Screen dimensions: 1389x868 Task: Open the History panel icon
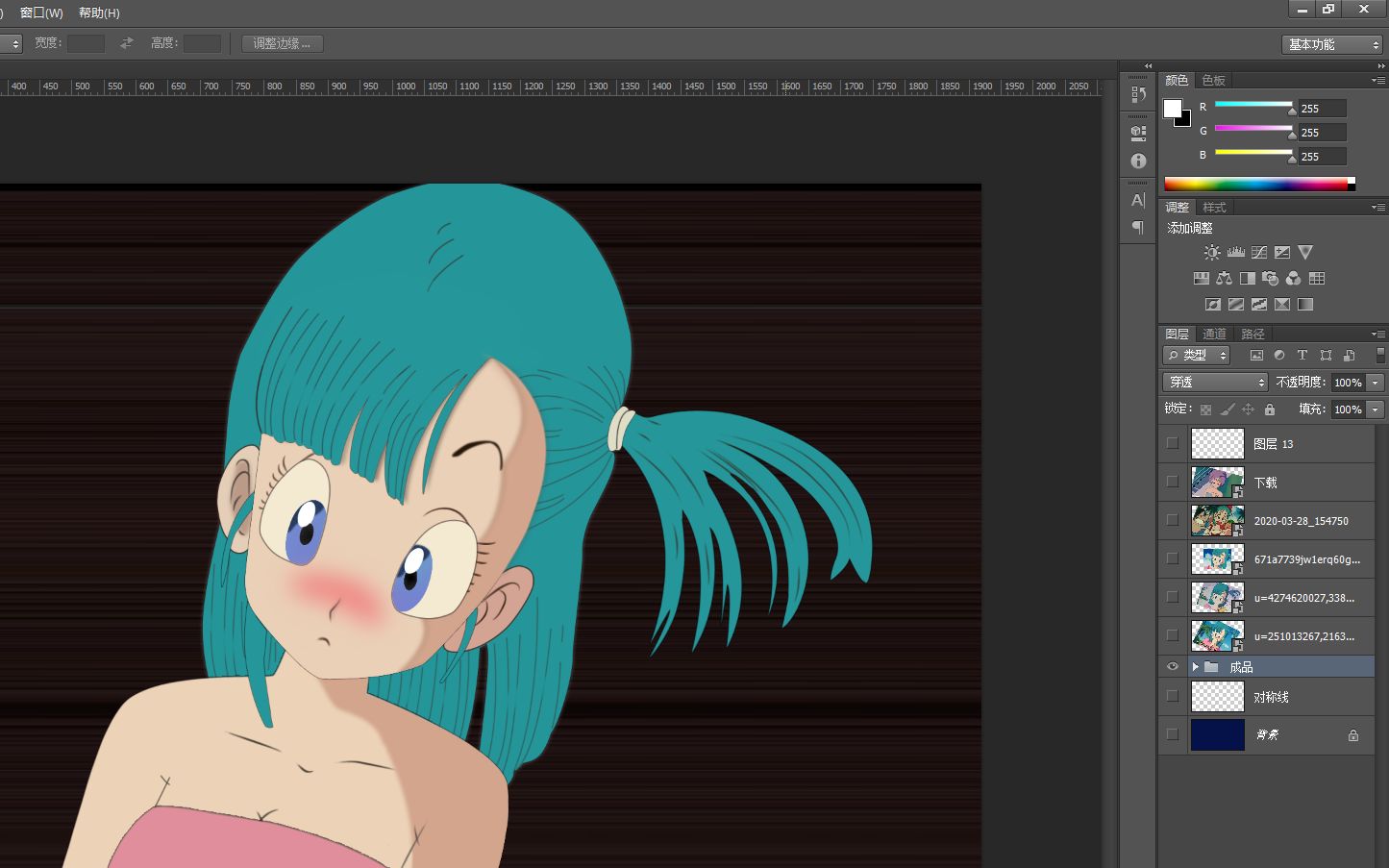[x=1138, y=94]
